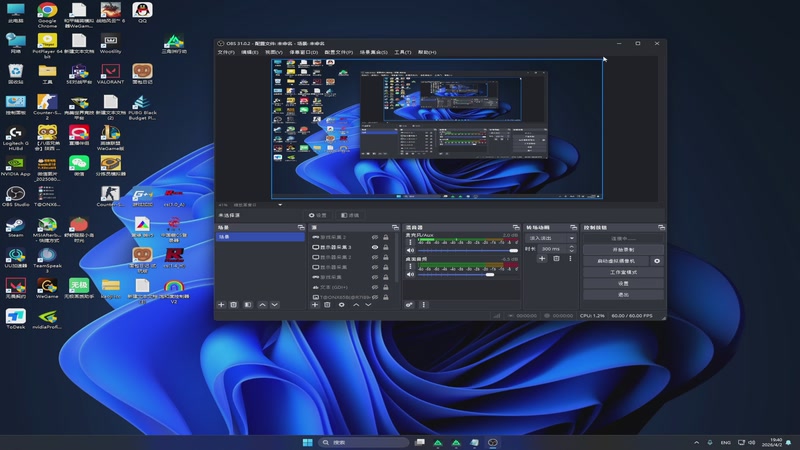Toggle visibility of 显示器采集 3 source
Viewport: 800px width, 450px height.
(375, 247)
